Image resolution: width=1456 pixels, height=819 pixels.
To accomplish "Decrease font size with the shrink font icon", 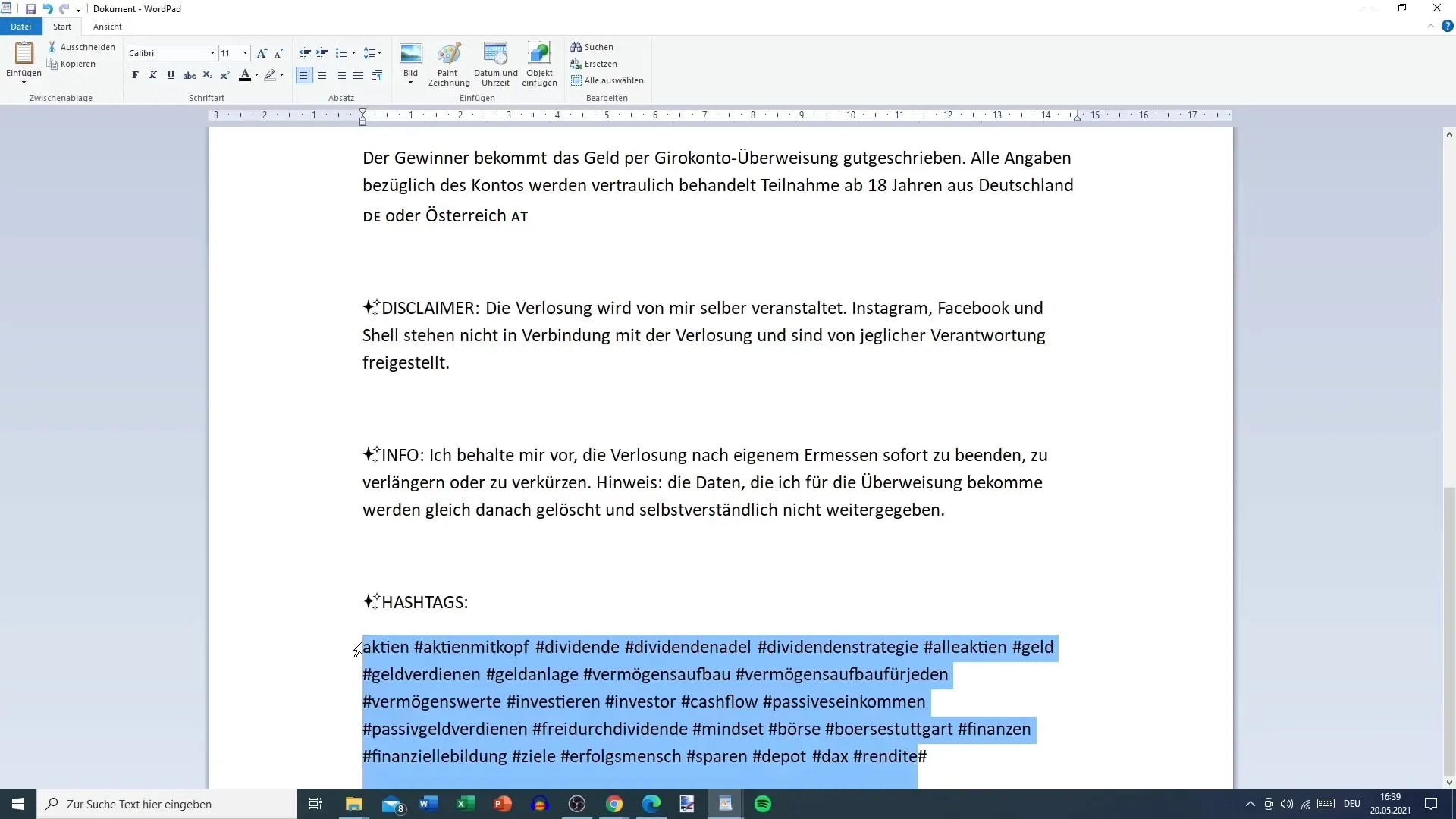I will click(278, 53).
